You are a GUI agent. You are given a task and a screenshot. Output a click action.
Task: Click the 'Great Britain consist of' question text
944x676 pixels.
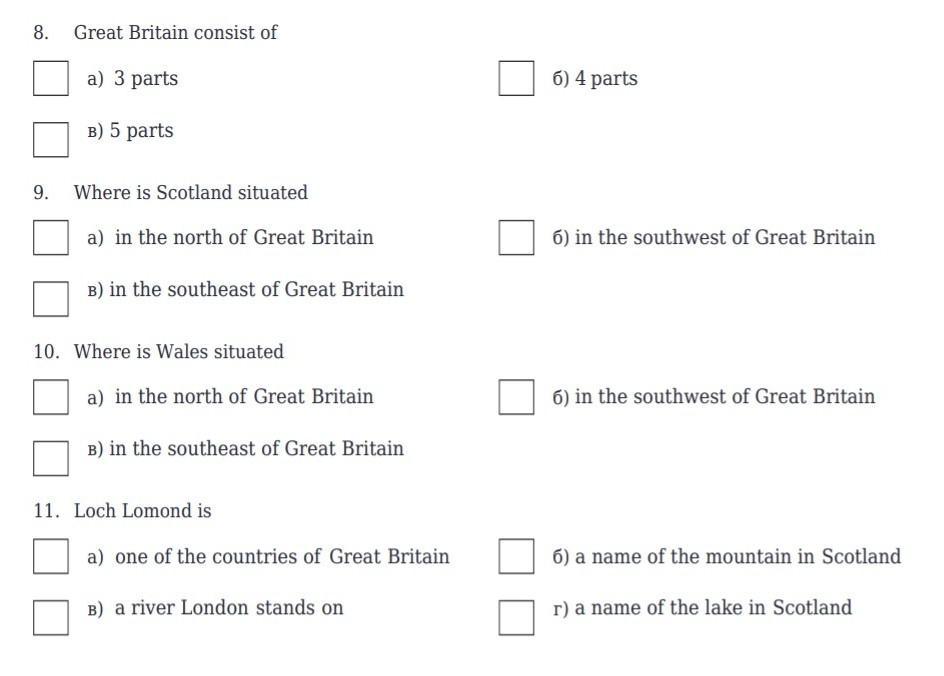pos(175,33)
